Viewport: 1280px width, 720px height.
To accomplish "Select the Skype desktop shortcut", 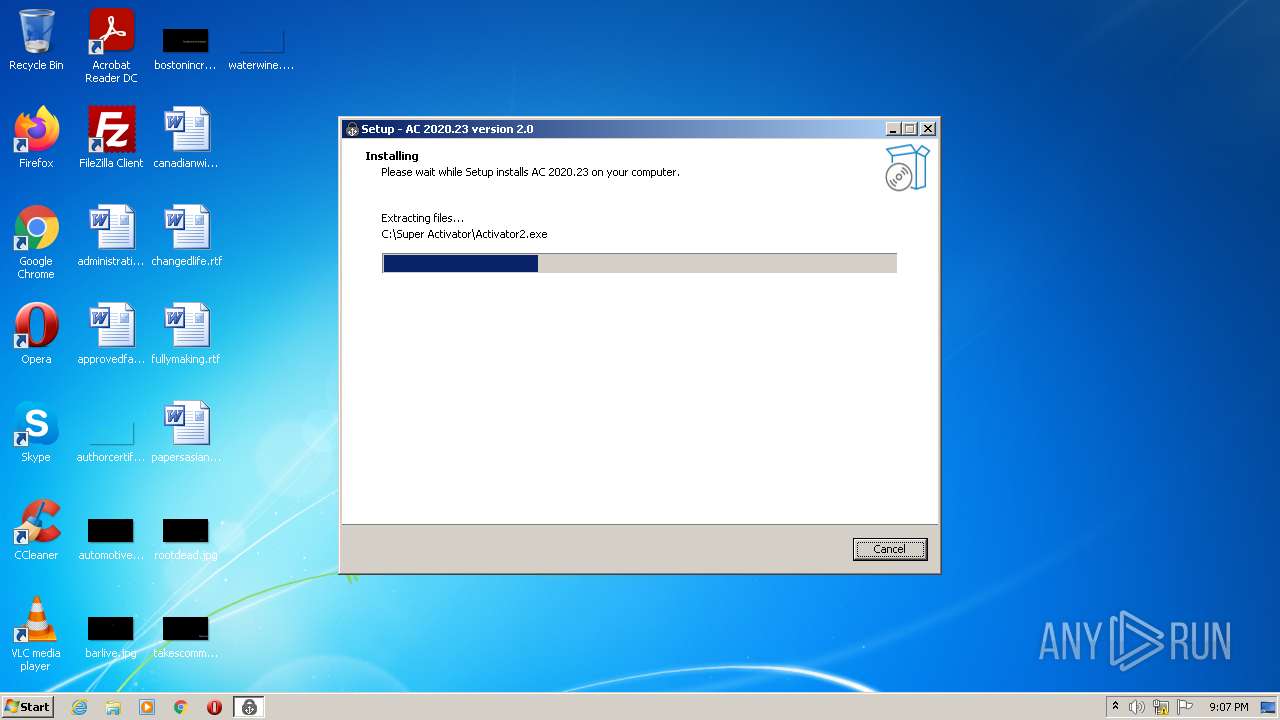I will tap(36, 432).
